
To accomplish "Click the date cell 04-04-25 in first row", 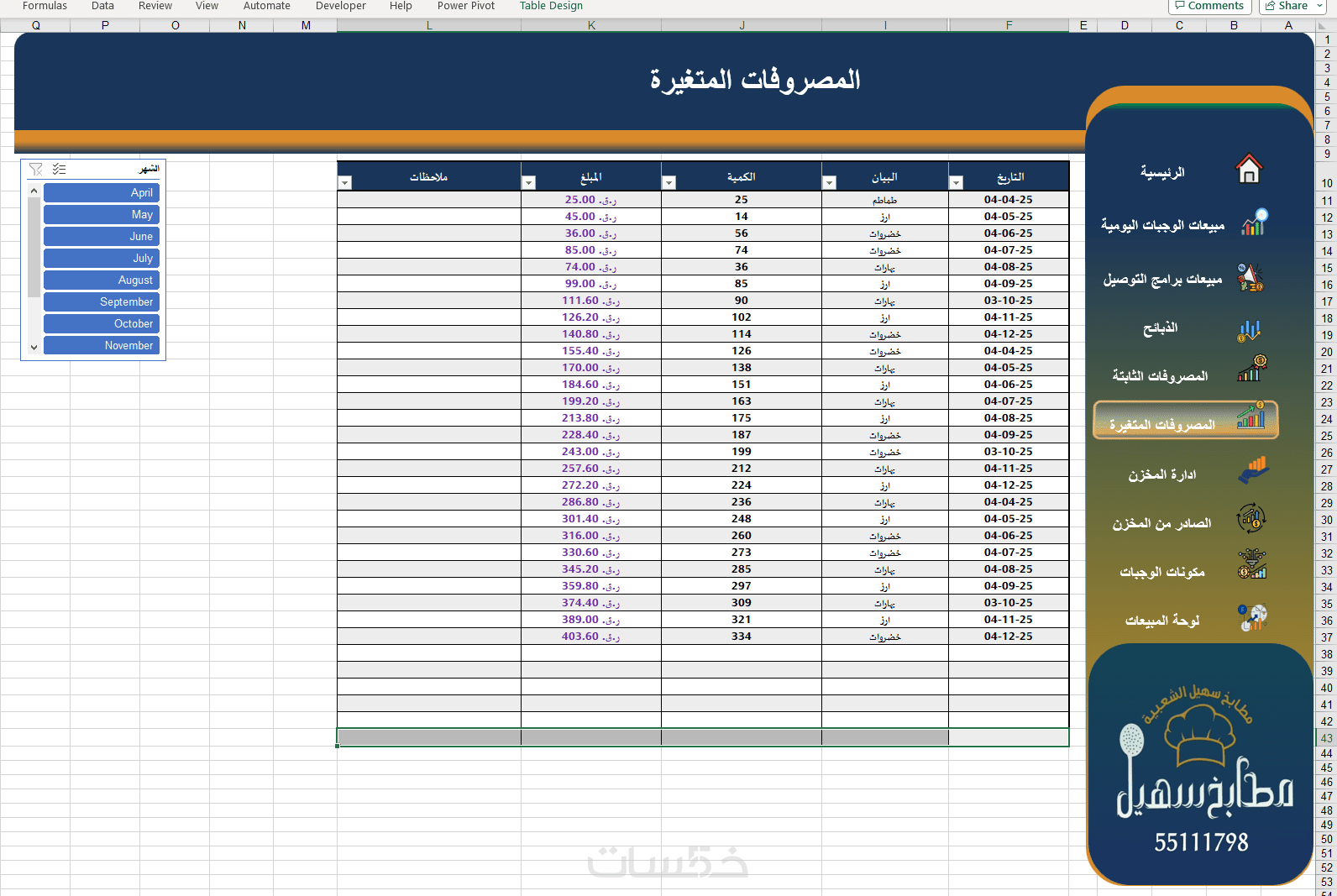I will (x=1009, y=200).
